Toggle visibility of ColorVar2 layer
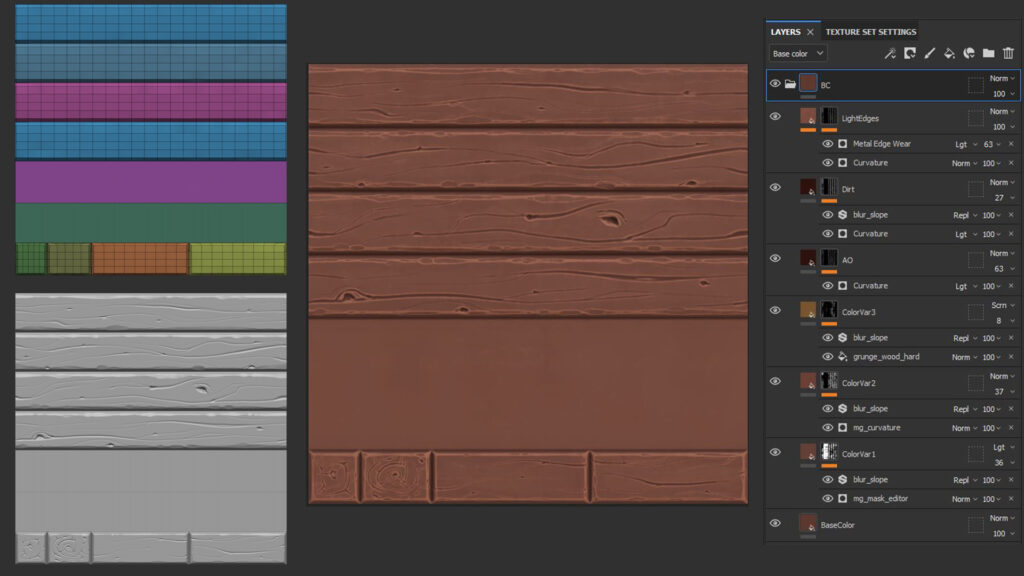 (775, 381)
